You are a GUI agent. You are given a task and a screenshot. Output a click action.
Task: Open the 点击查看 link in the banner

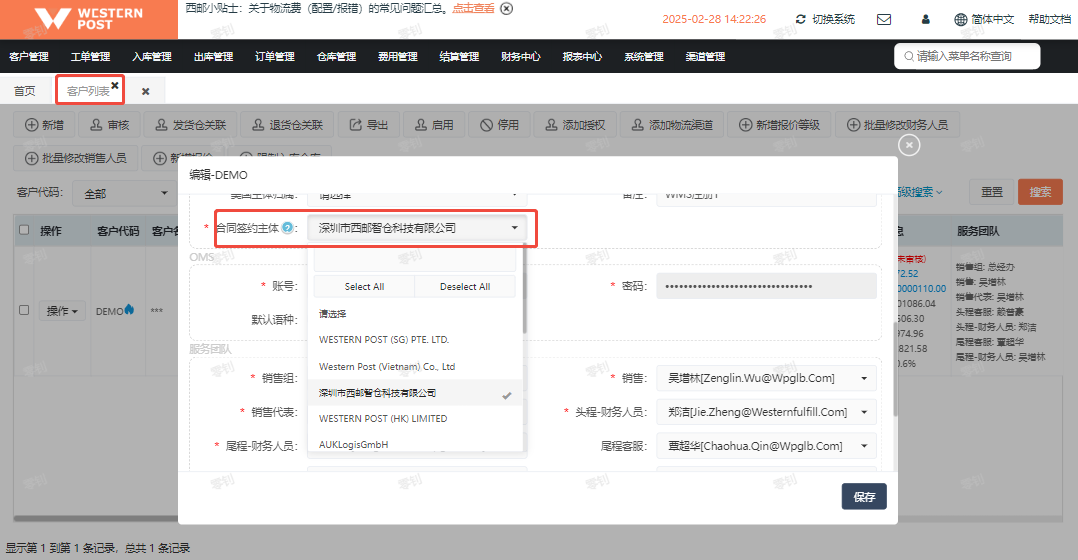tap(473, 8)
